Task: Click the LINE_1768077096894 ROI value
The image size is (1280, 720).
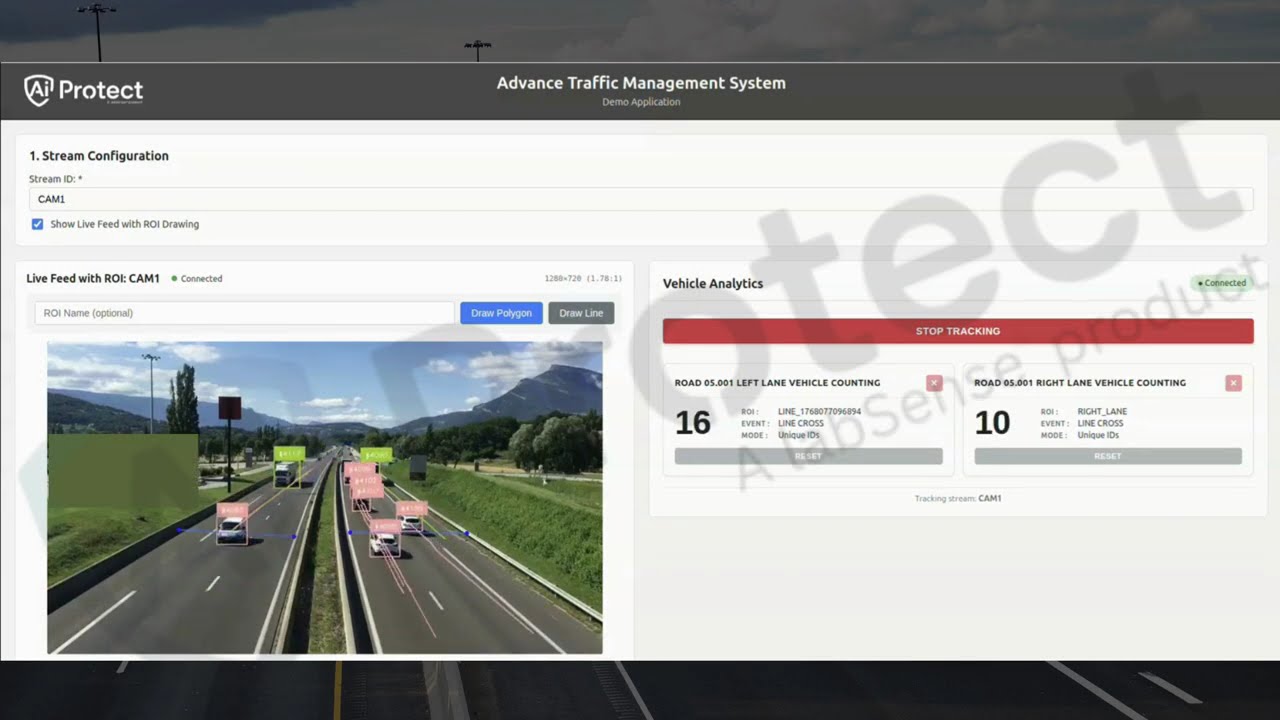Action: 819,412
